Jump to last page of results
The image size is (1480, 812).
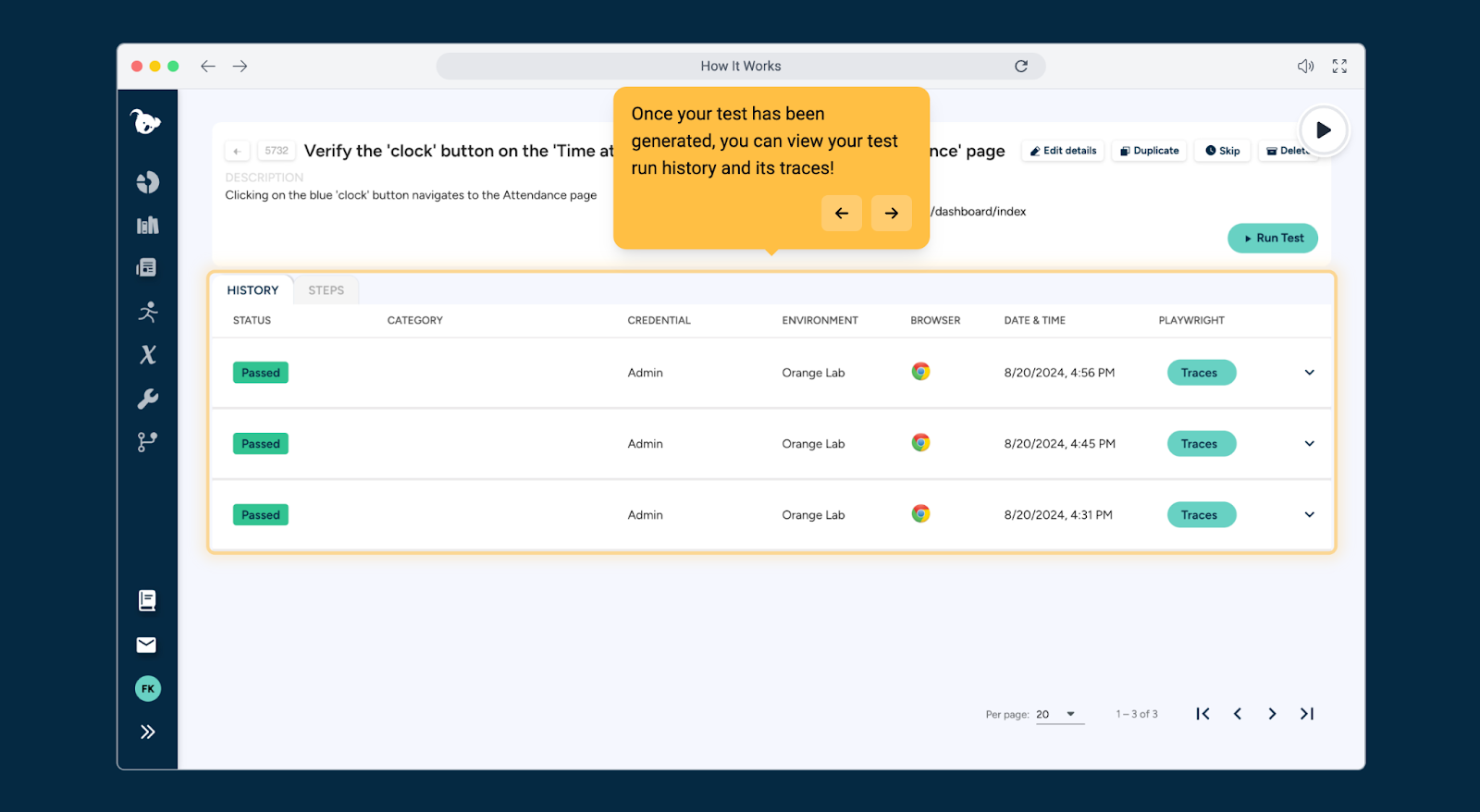[x=1307, y=714]
